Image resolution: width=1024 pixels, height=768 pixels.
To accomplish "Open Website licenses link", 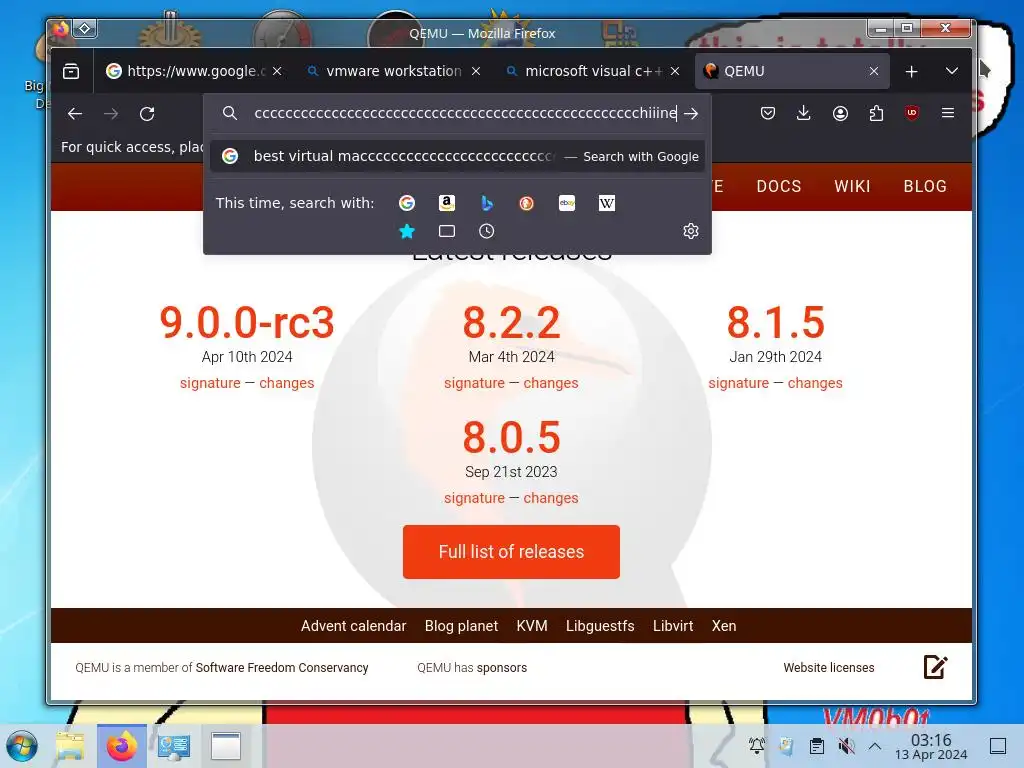I will (829, 667).
